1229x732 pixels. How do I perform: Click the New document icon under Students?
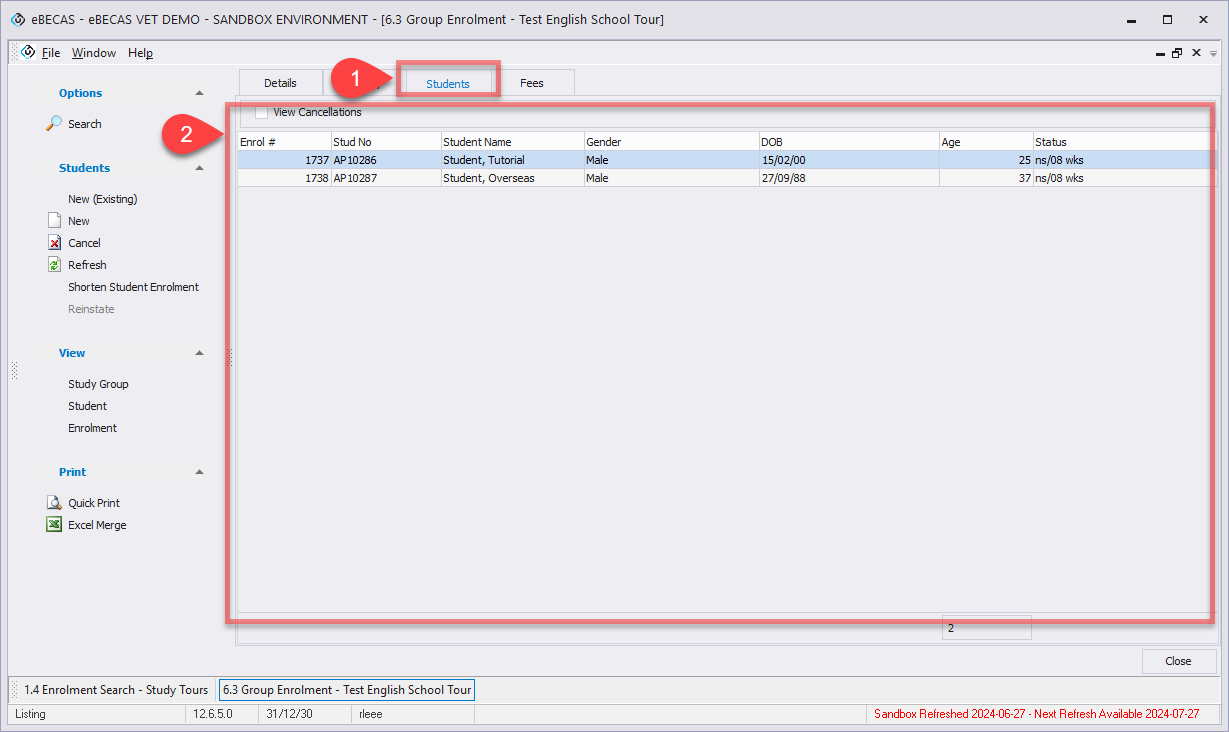click(x=55, y=221)
